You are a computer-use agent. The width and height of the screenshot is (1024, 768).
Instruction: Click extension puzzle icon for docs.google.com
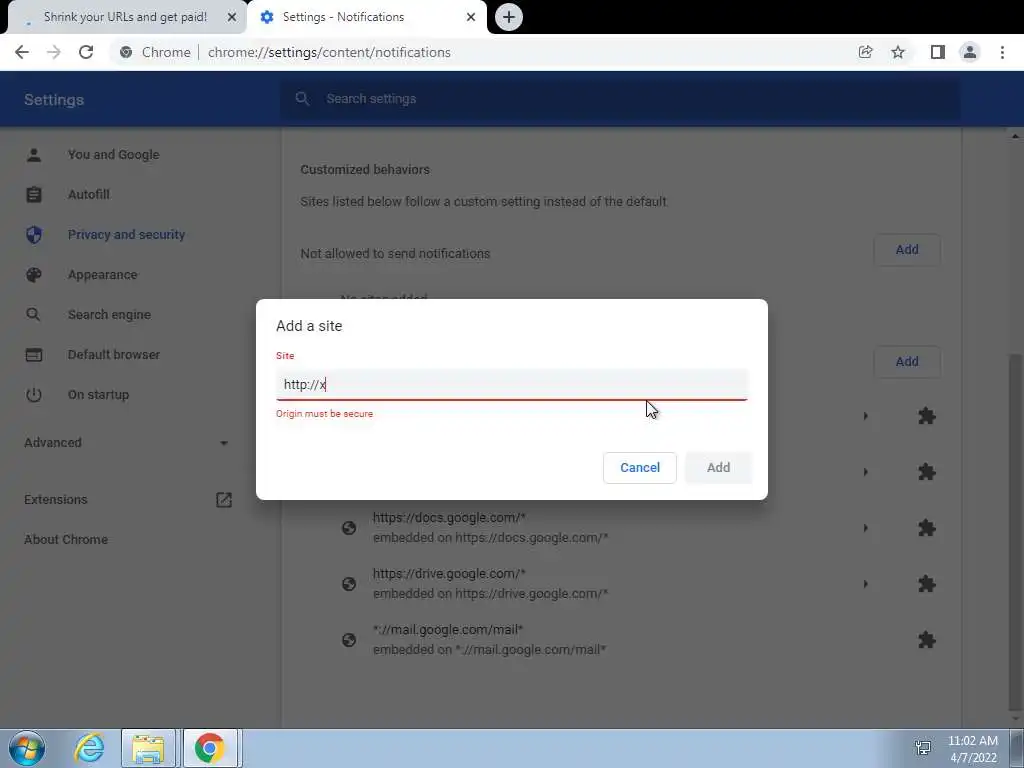coord(927,528)
